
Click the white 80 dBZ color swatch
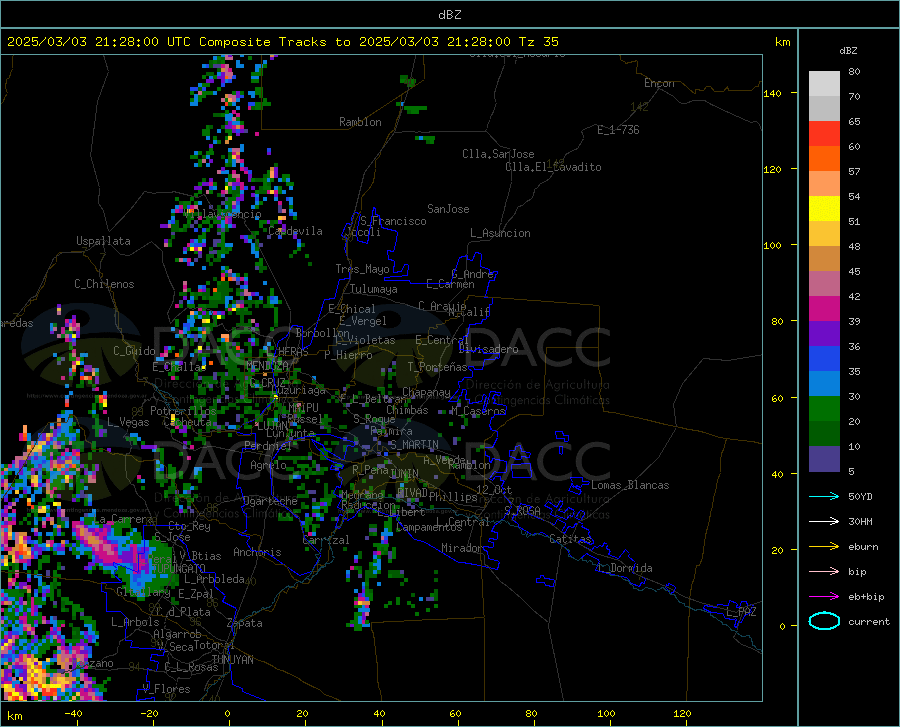click(x=824, y=84)
